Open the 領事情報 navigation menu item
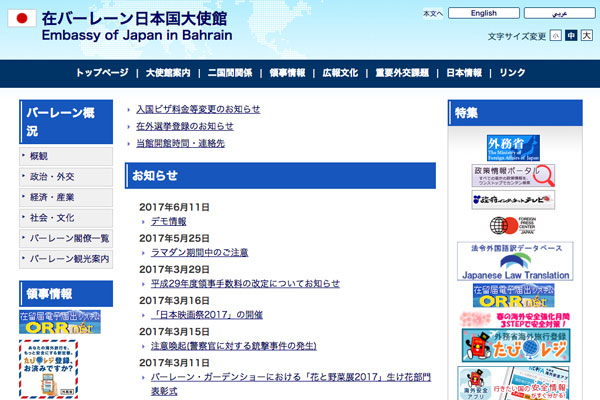The height and width of the screenshot is (400, 600). point(287,73)
